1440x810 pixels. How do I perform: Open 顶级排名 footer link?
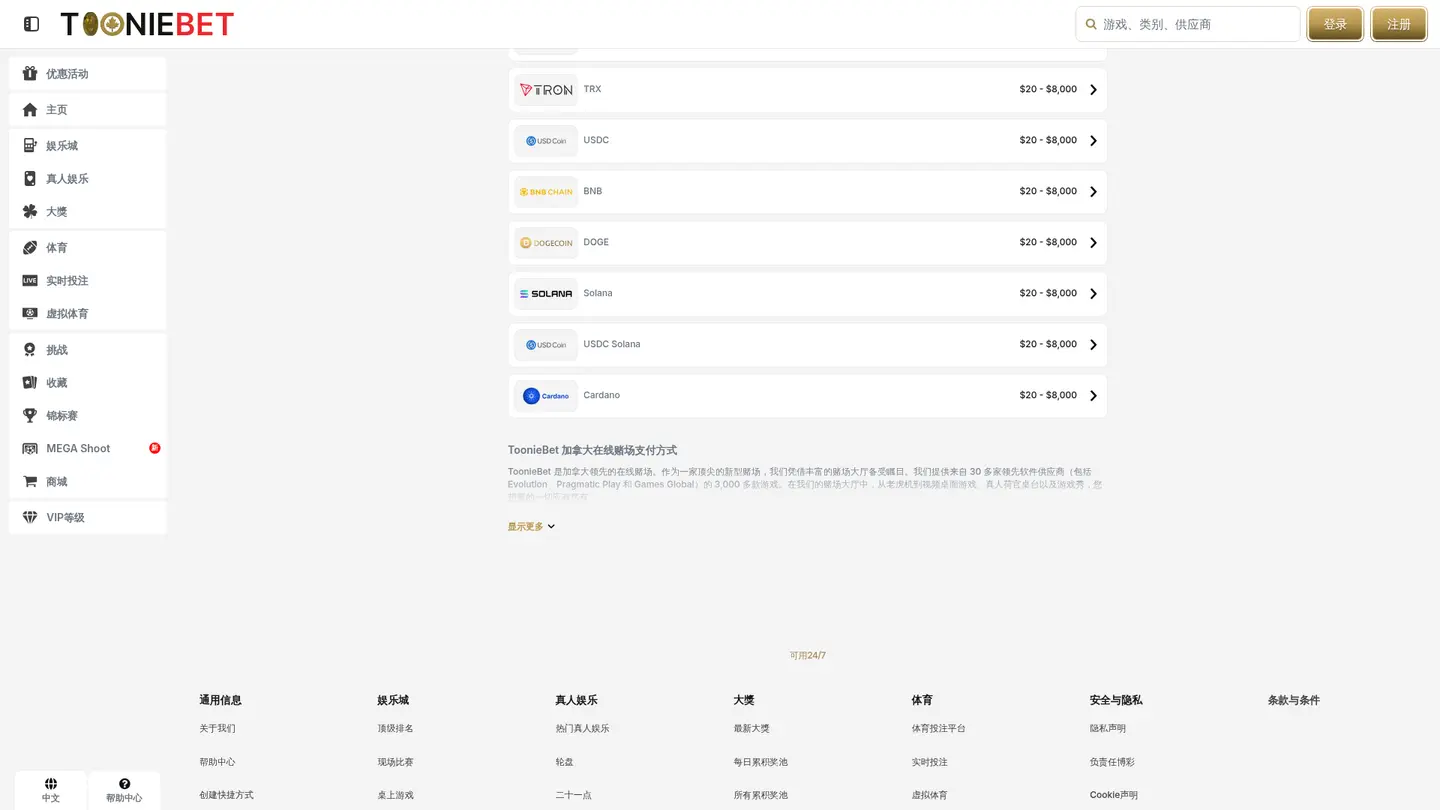[395, 729]
